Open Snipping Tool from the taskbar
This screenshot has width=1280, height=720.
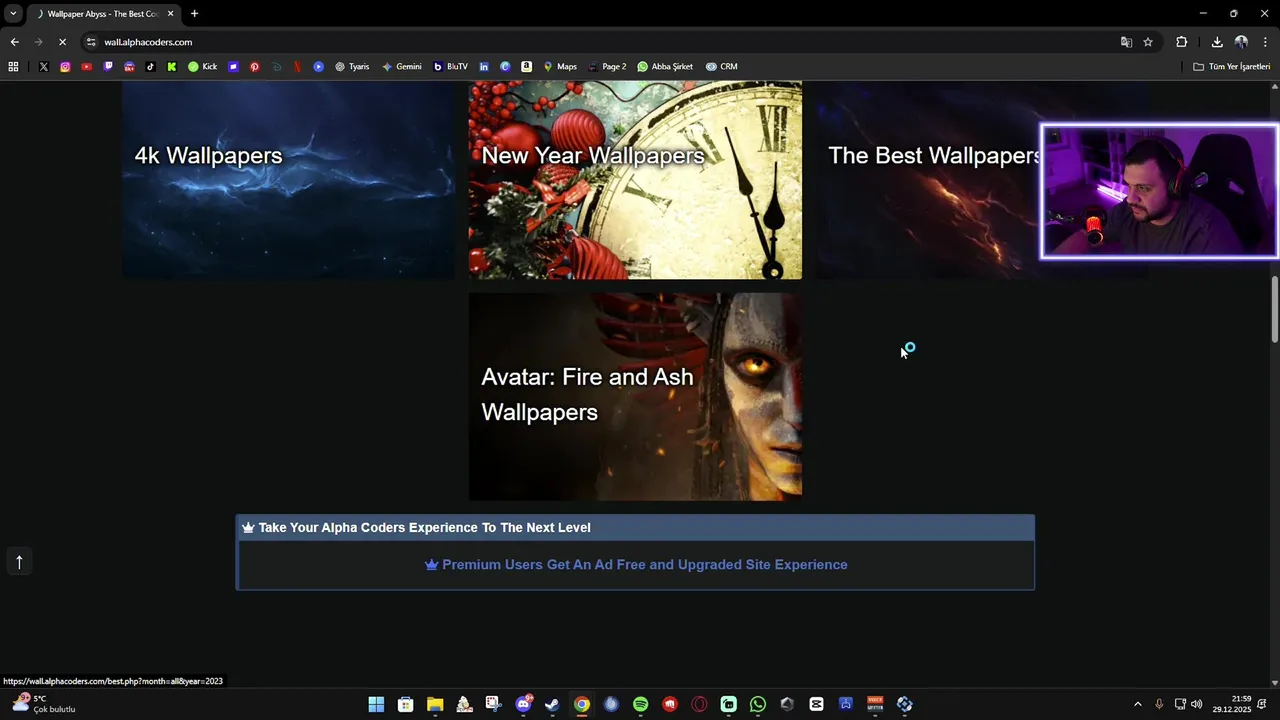(493, 704)
